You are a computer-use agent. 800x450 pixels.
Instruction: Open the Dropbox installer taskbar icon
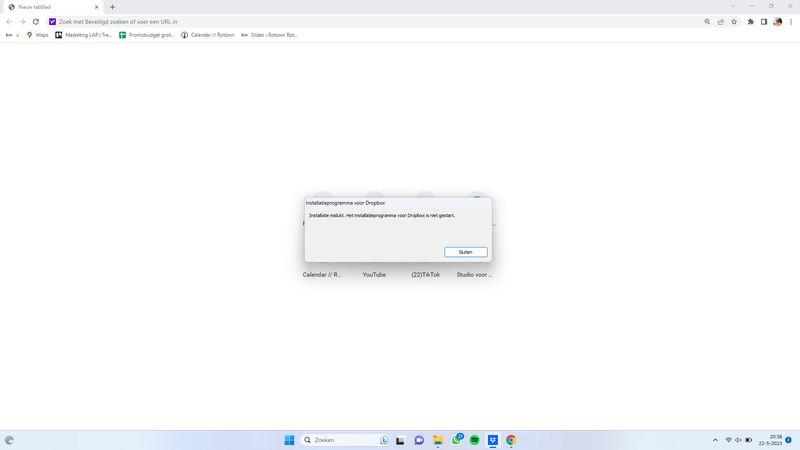click(x=493, y=440)
